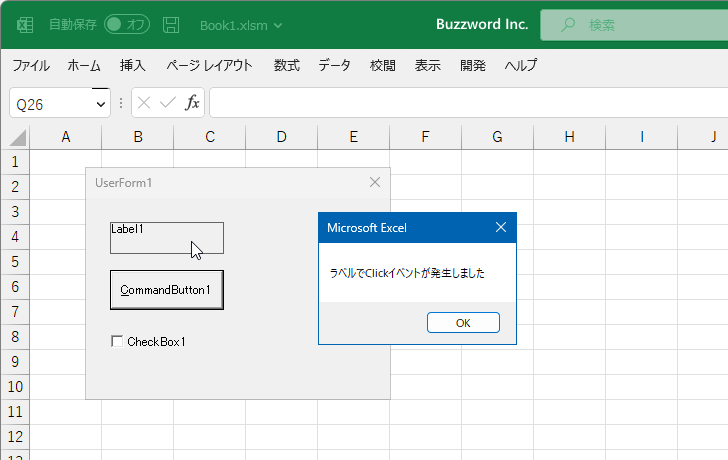Screen dimensions: 728x460
Task: Click CommandButton1 on UserForm1
Action: [x=167, y=290]
